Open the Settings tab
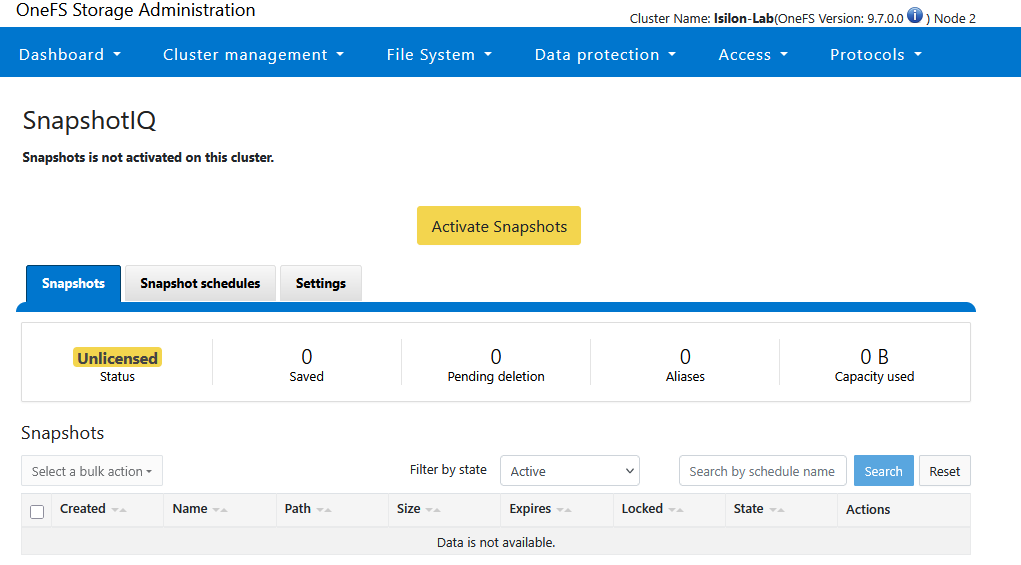Screen dimensions: 1021x565 (320, 284)
